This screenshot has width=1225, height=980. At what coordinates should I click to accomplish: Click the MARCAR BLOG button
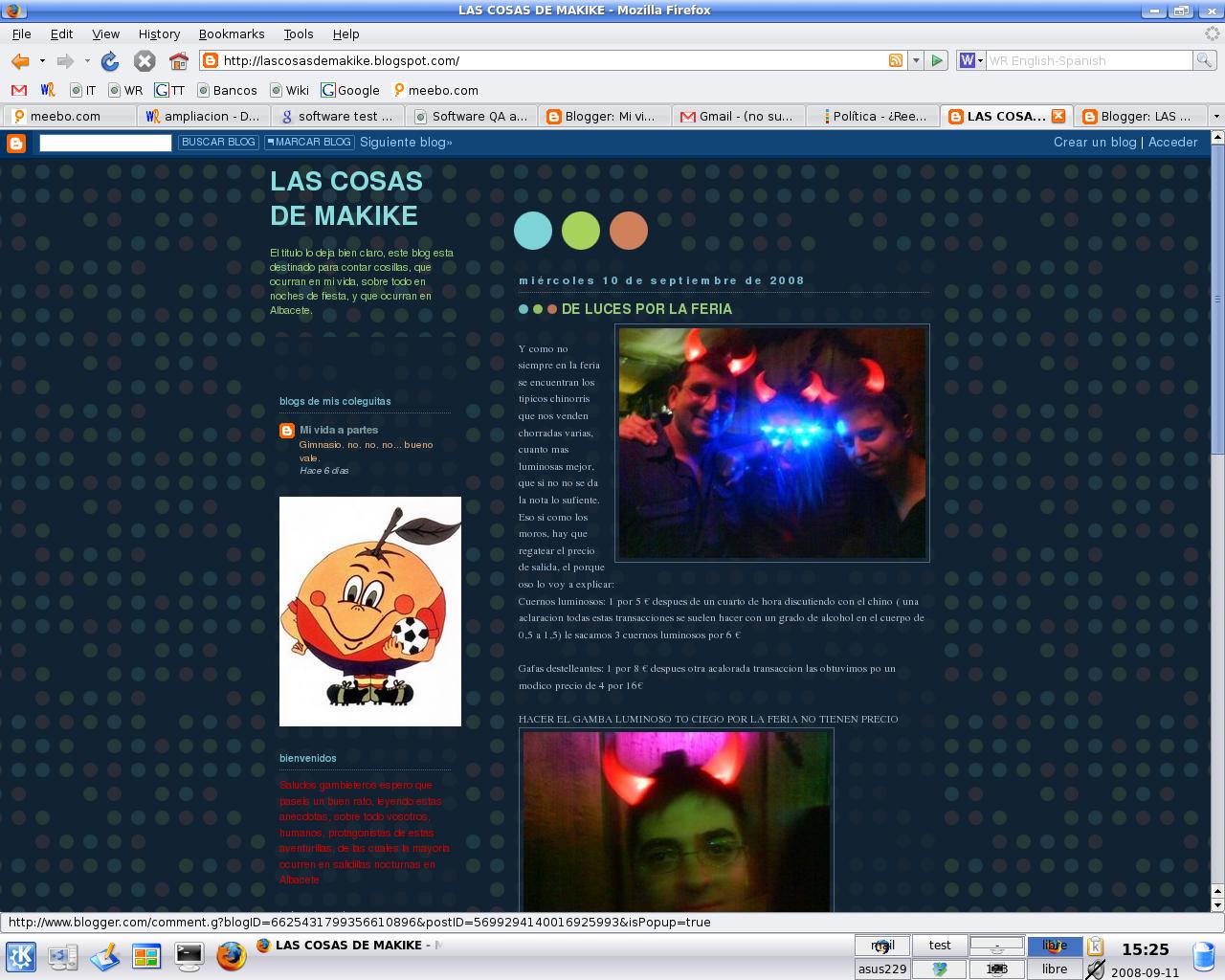click(x=309, y=142)
